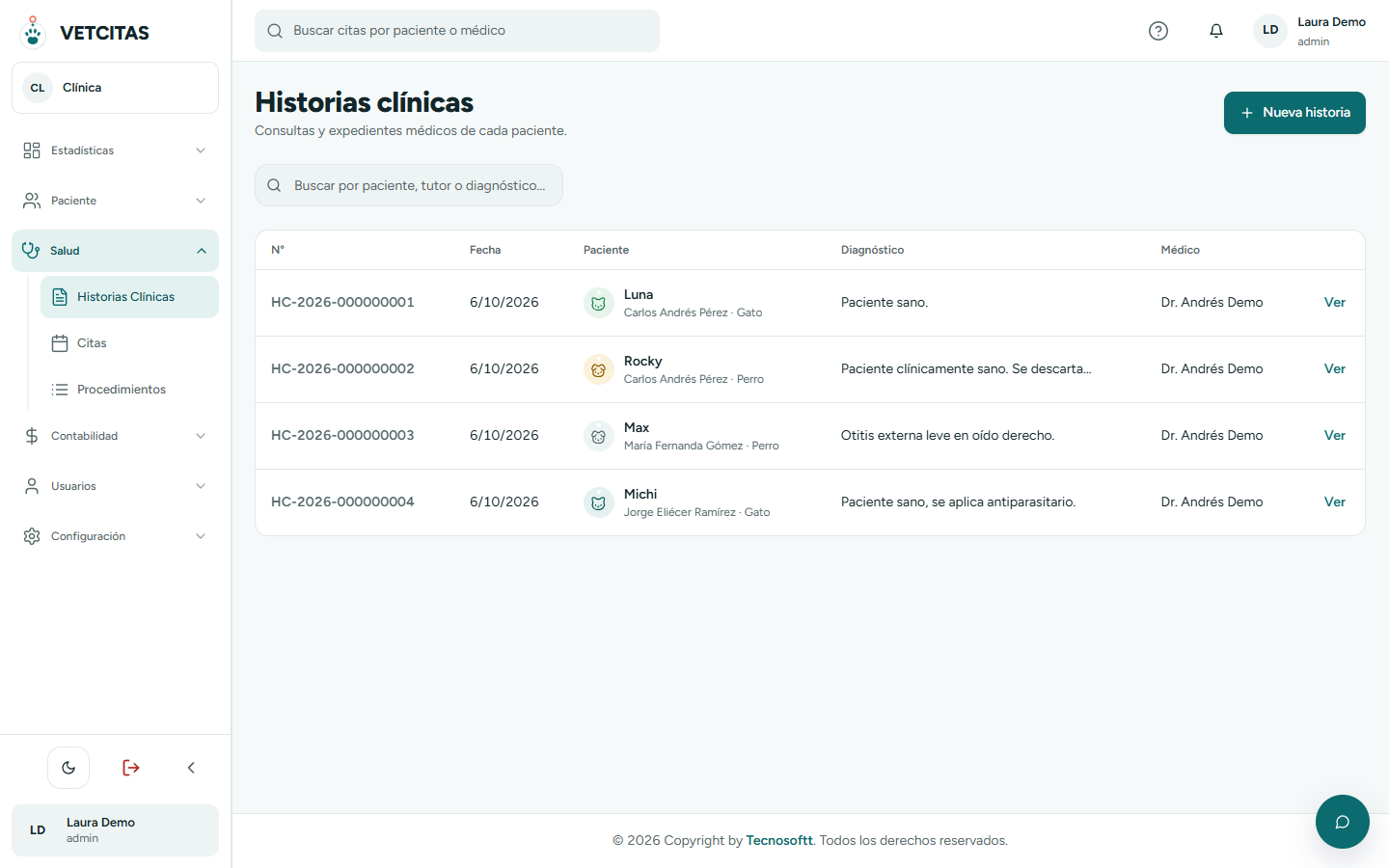The width and height of the screenshot is (1389, 868).
Task: Click the Contabilidad dollar icon
Action: (x=32, y=436)
